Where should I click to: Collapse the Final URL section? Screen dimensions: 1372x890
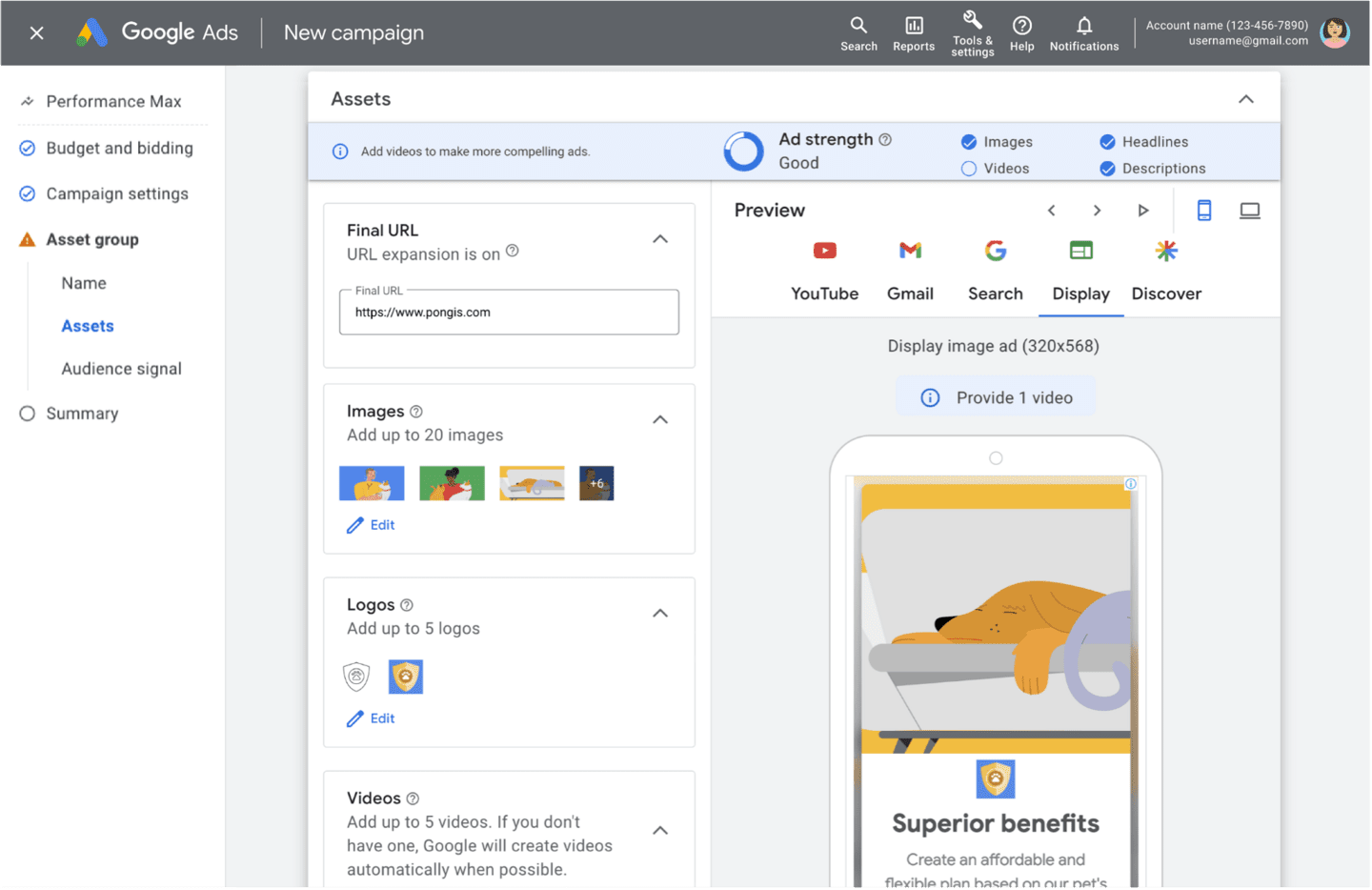(x=660, y=239)
